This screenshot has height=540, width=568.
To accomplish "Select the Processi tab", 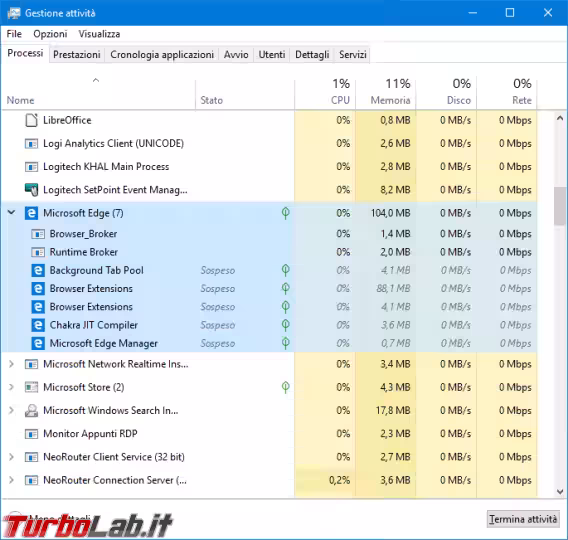I will pos(25,54).
